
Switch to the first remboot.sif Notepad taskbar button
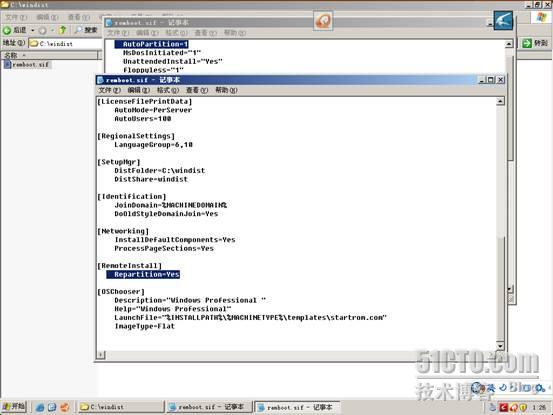[209, 407]
